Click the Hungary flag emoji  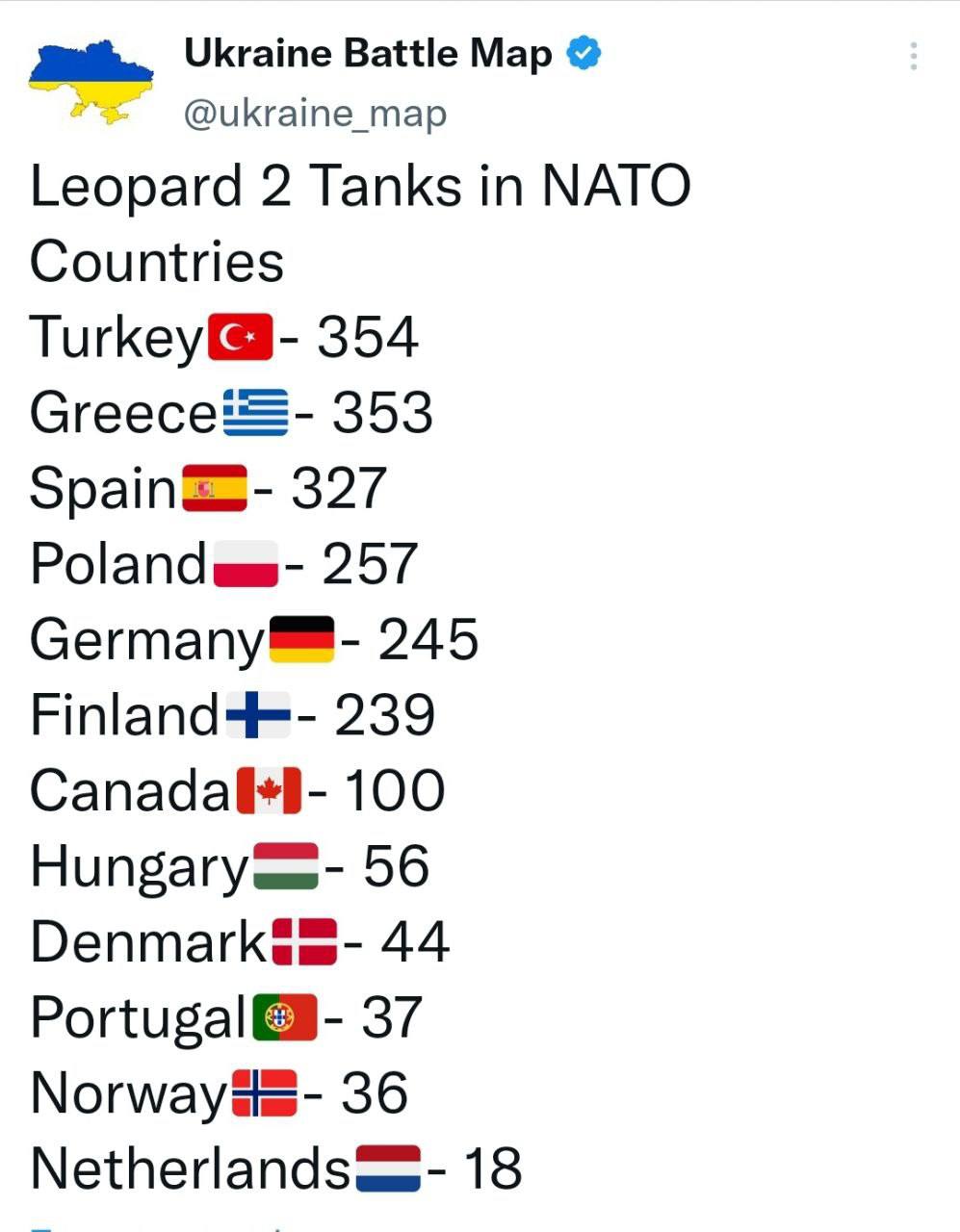tap(285, 866)
